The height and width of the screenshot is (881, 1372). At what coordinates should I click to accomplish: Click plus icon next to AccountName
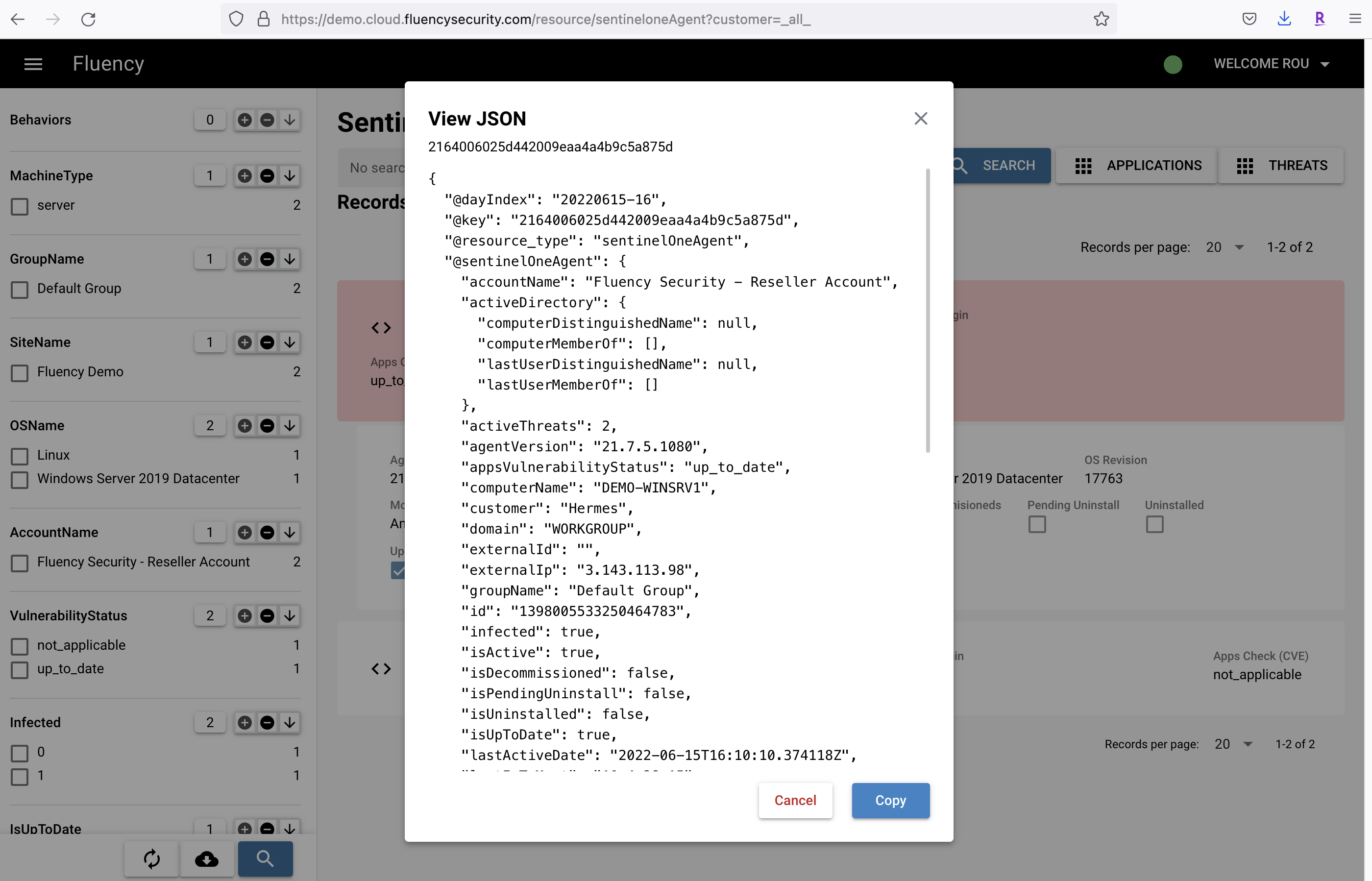coord(245,533)
